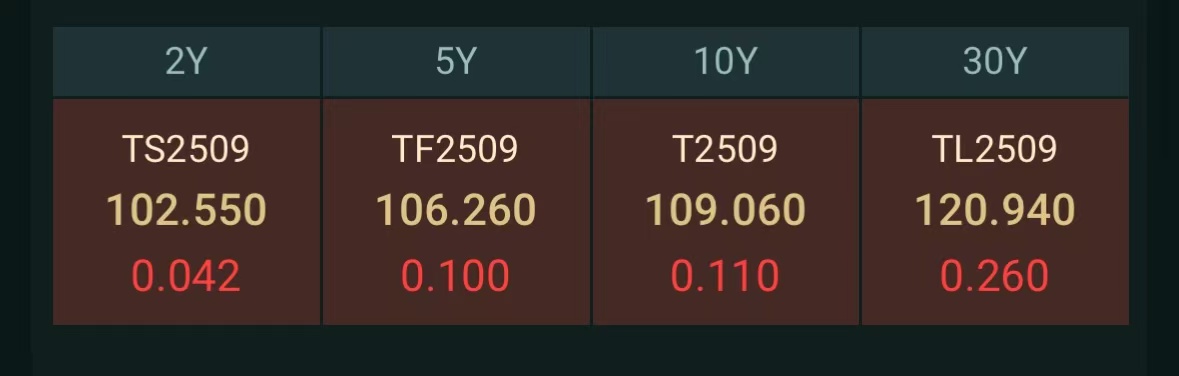Open the TF2509 contract code

click(456, 150)
